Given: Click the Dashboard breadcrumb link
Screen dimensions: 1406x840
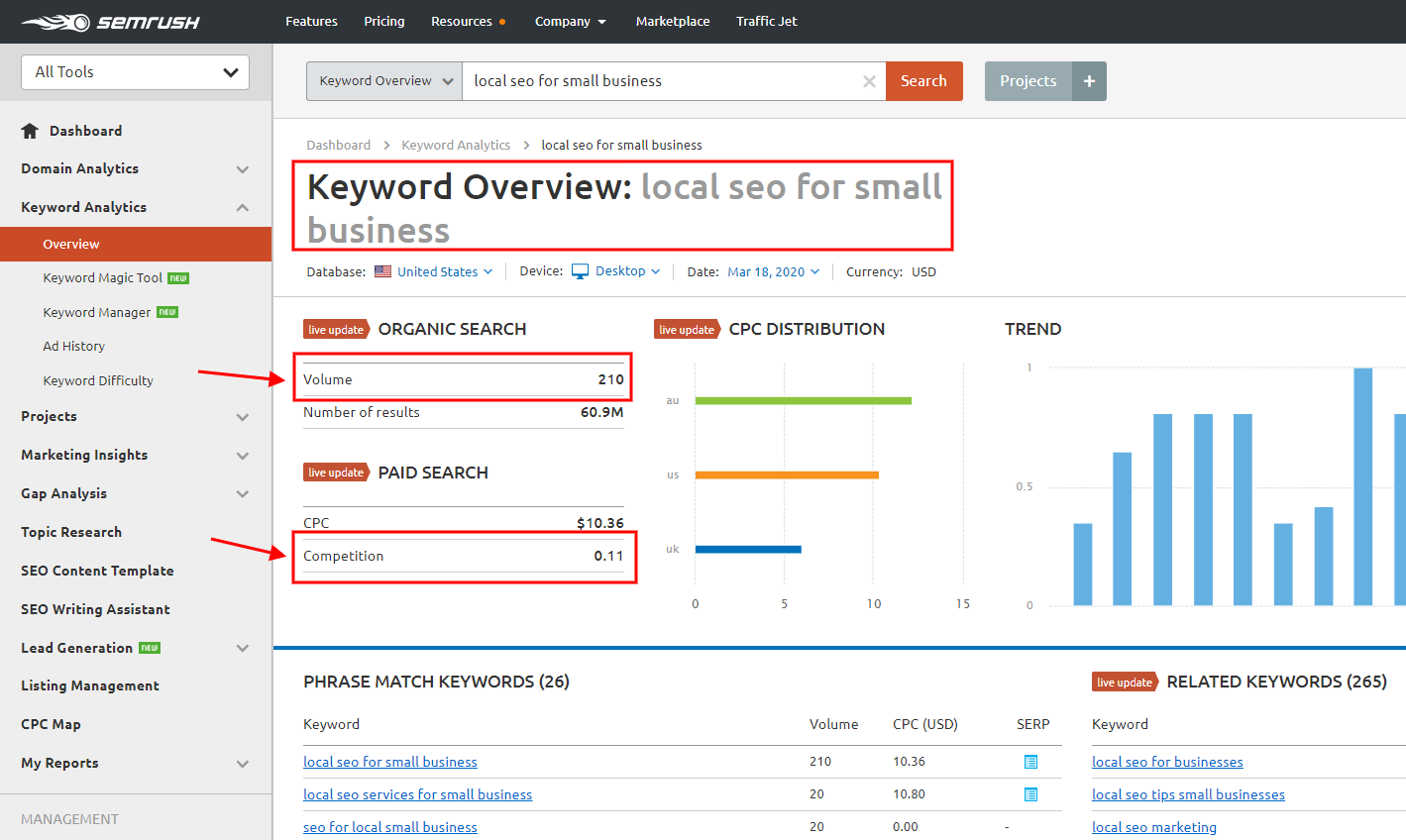Looking at the screenshot, I should pos(339,146).
